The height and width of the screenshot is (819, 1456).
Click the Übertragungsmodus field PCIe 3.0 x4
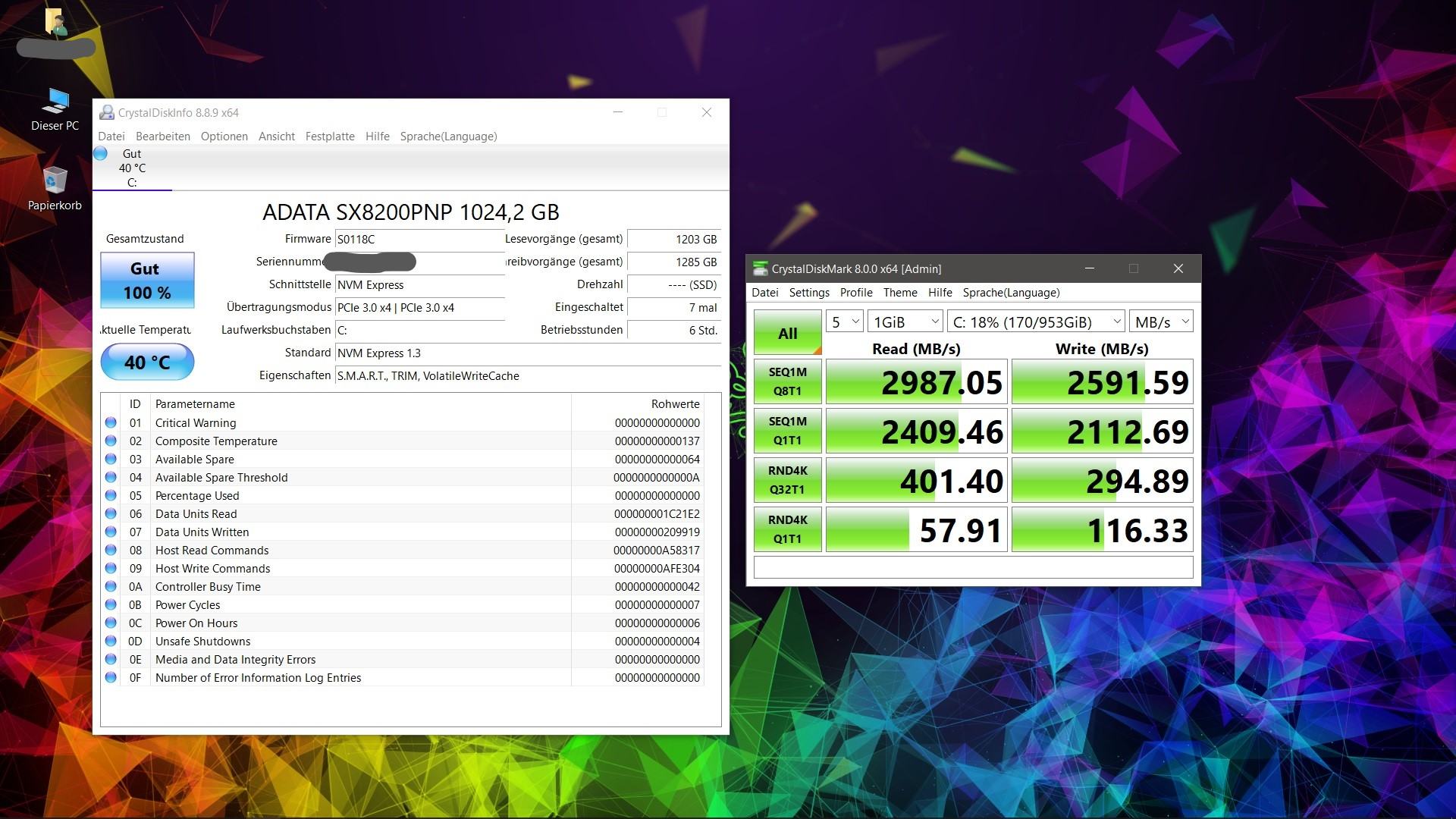click(x=419, y=307)
